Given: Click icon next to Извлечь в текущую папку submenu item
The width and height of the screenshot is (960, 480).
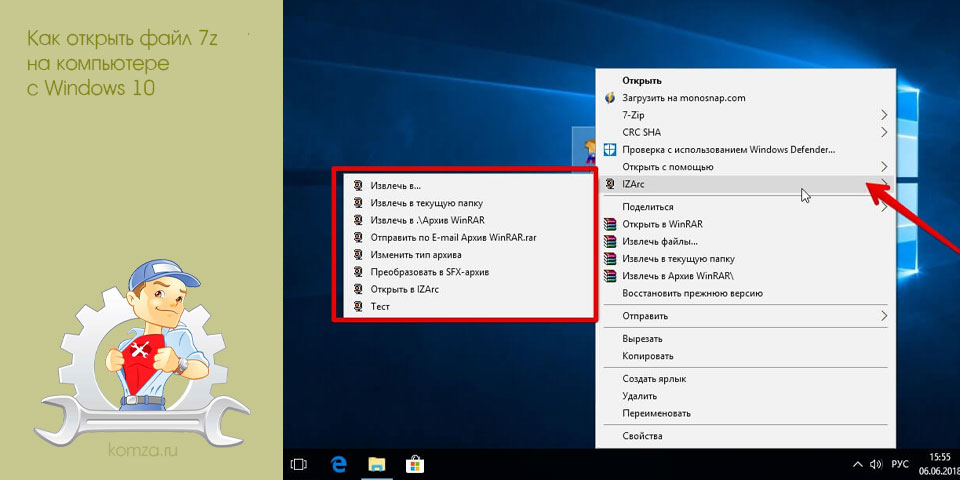Looking at the screenshot, I should tap(358, 203).
